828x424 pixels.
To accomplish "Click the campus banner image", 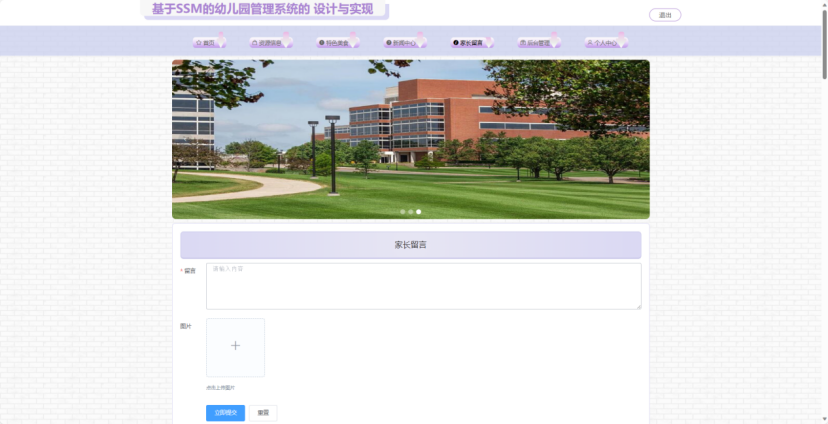I will (411, 139).
